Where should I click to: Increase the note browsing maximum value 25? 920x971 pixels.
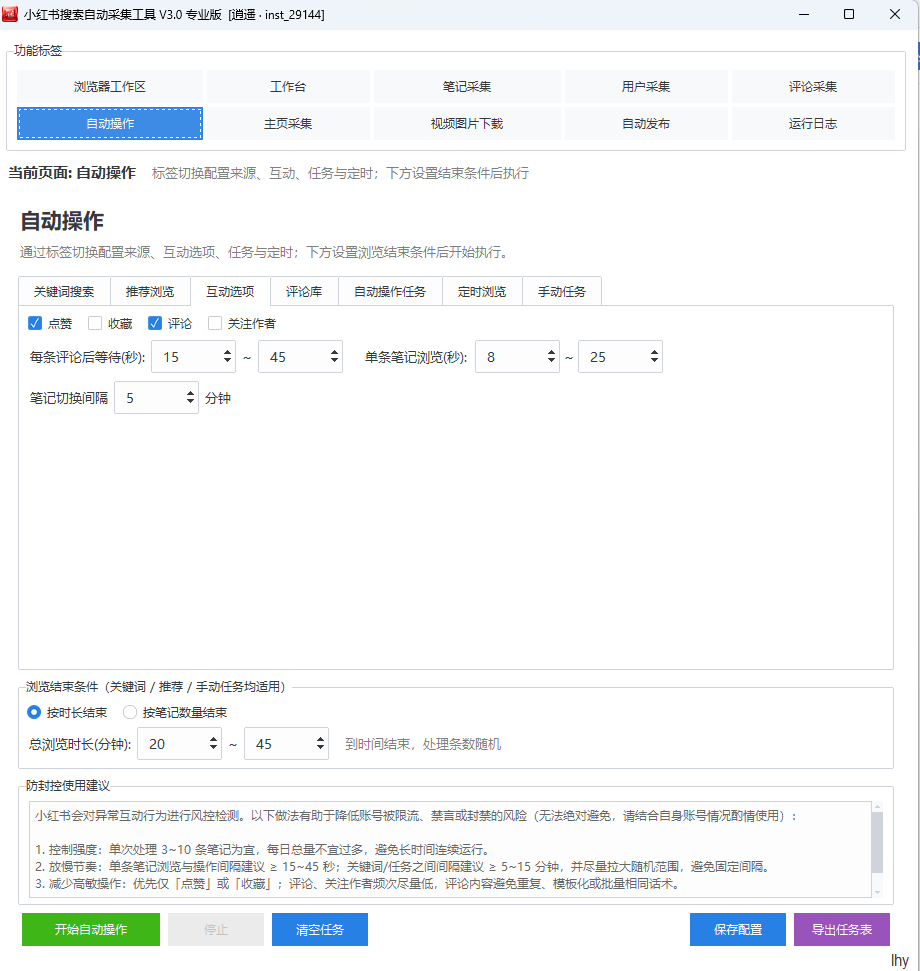pyautogui.click(x=654, y=352)
